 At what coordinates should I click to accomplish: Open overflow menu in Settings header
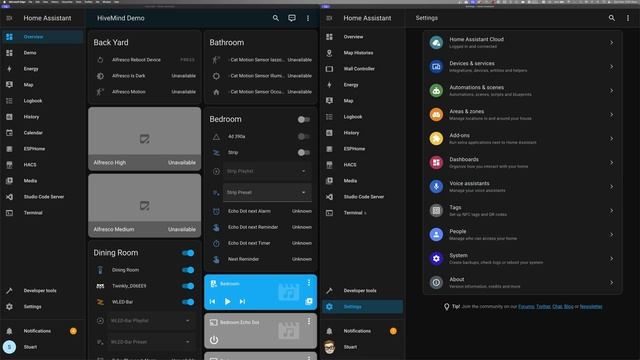click(x=628, y=18)
